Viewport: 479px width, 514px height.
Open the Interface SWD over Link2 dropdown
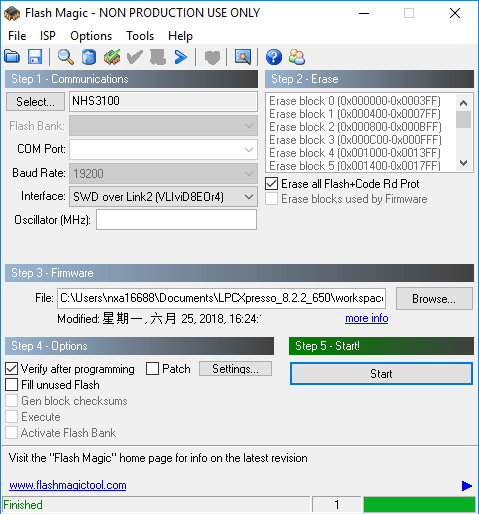(163, 197)
